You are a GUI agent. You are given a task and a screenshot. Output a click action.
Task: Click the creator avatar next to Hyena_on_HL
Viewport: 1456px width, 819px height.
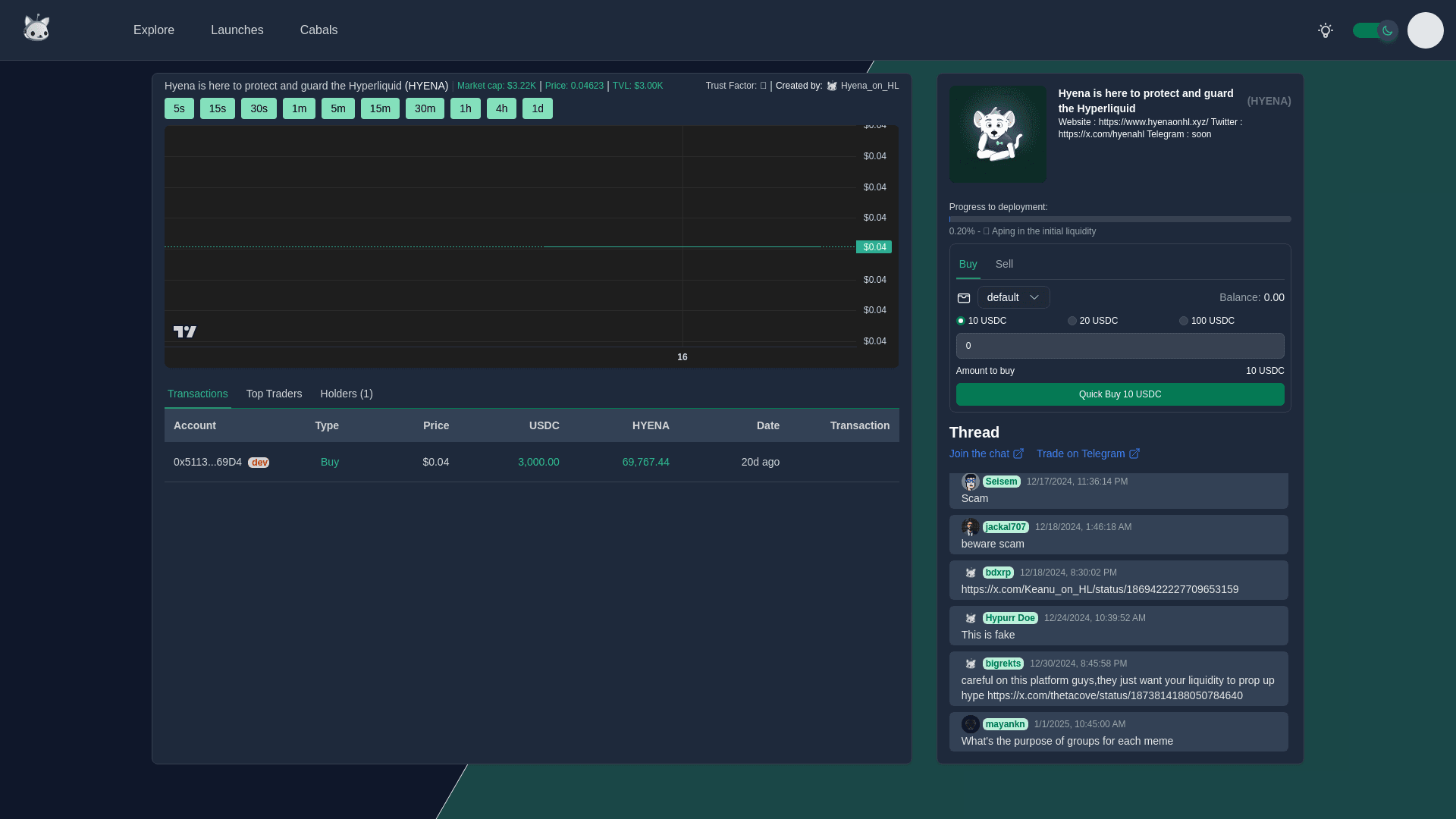click(x=832, y=86)
